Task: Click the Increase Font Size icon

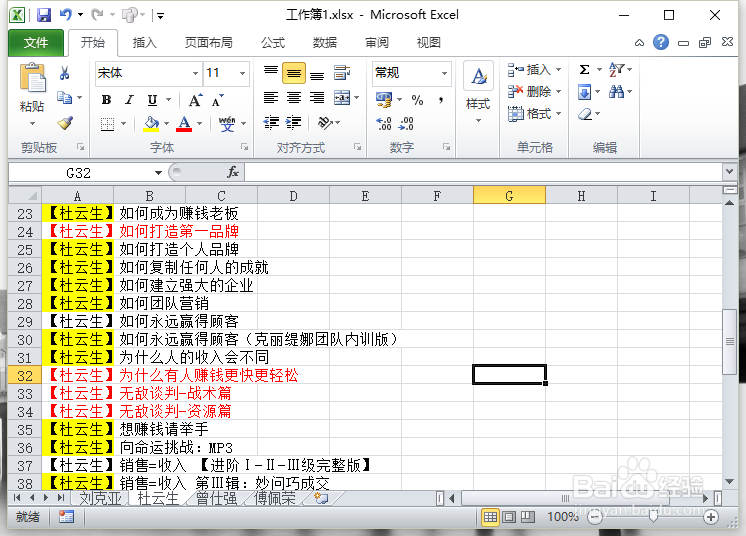Action: point(195,100)
